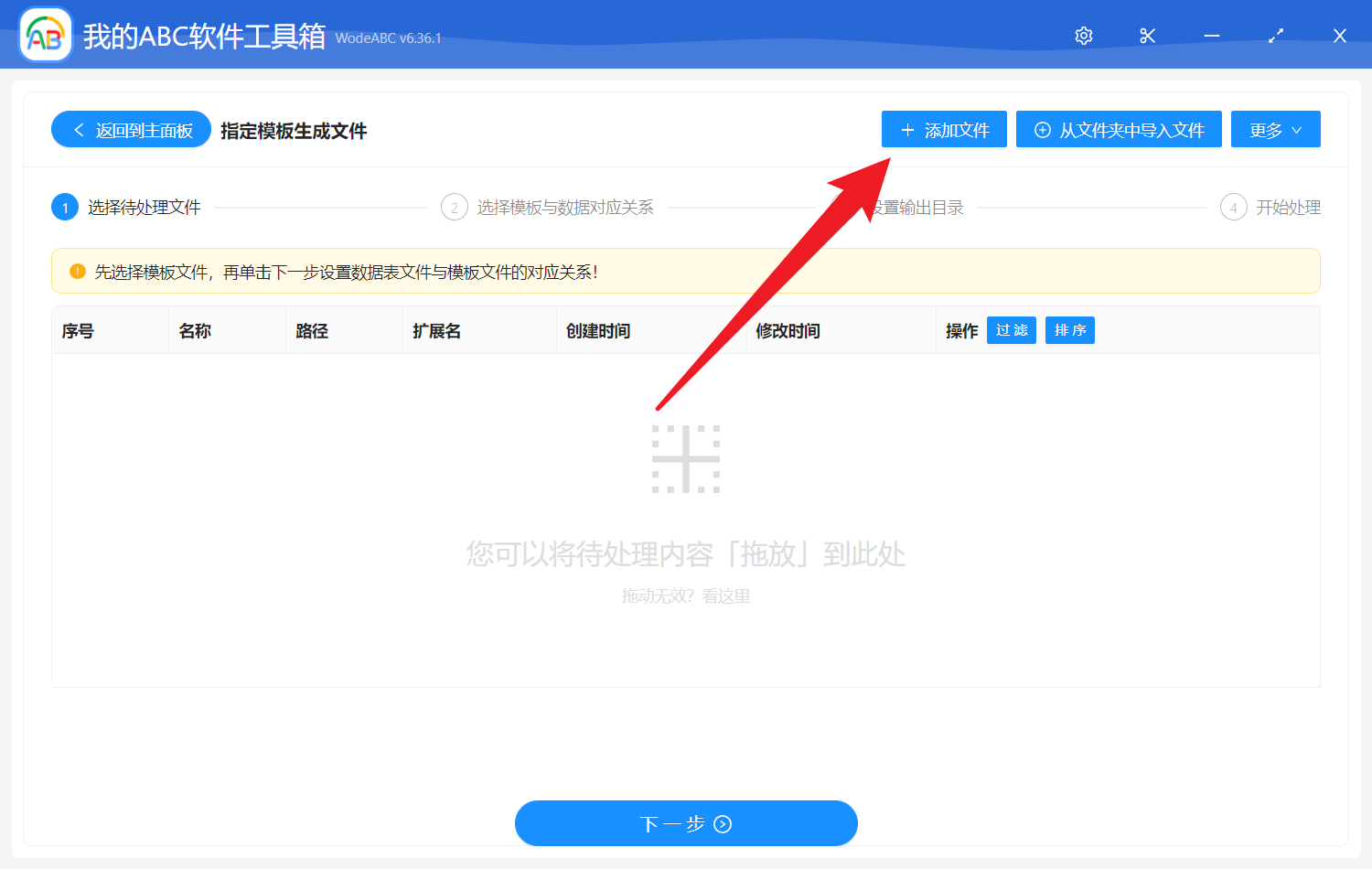Image resolution: width=1372 pixels, height=869 pixels.
Task: Click the ABC toolbox logo icon
Action: (45, 35)
